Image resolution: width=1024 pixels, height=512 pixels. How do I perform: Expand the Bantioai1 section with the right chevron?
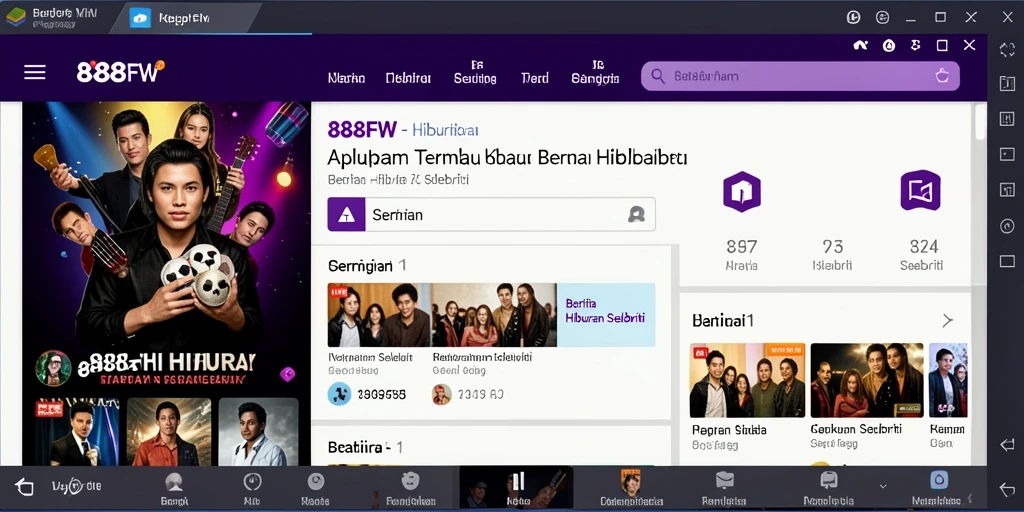[x=947, y=321]
